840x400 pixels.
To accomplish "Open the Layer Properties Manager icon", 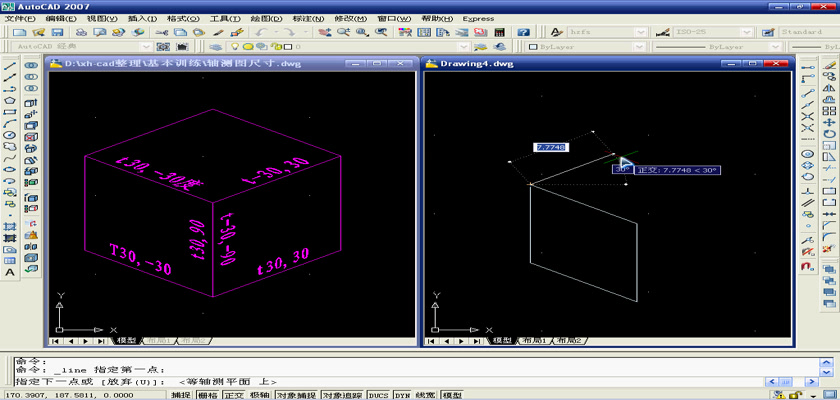I will pyautogui.click(x=215, y=47).
